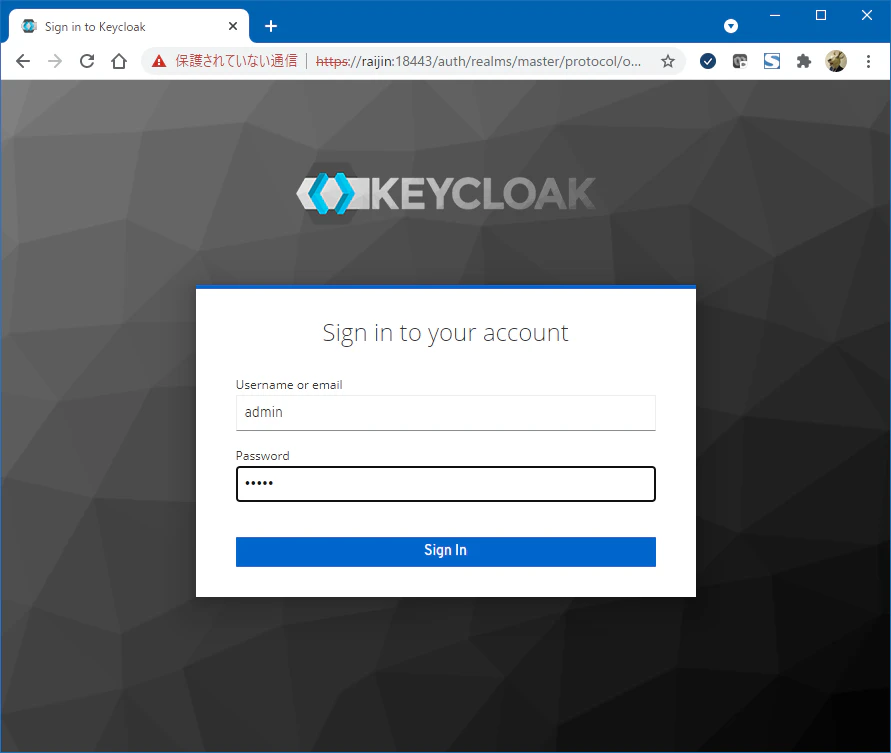Close the Keycloak browser tab
Image resolution: width=891 pixels, height=753 pixels.
click(233, 26)
